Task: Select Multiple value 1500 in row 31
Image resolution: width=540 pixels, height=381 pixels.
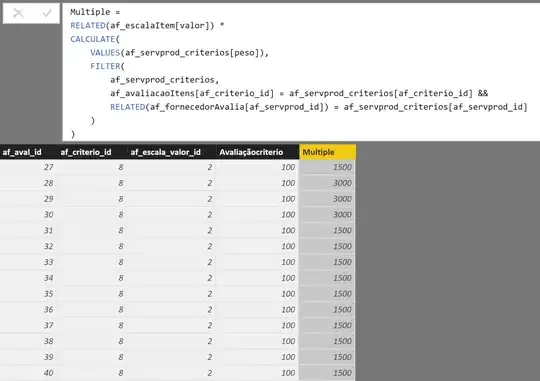Action: [328, 230]
